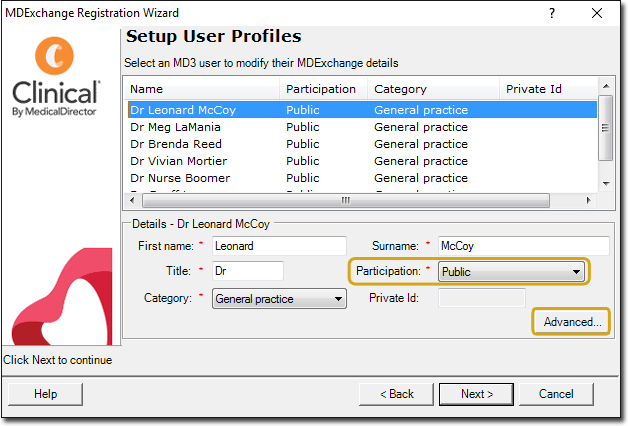Image resolution: width=628 pixels, height=426 pixels.
Task: Go back with the < Back button
Action: pyautogui.click(x=397, y=394)
